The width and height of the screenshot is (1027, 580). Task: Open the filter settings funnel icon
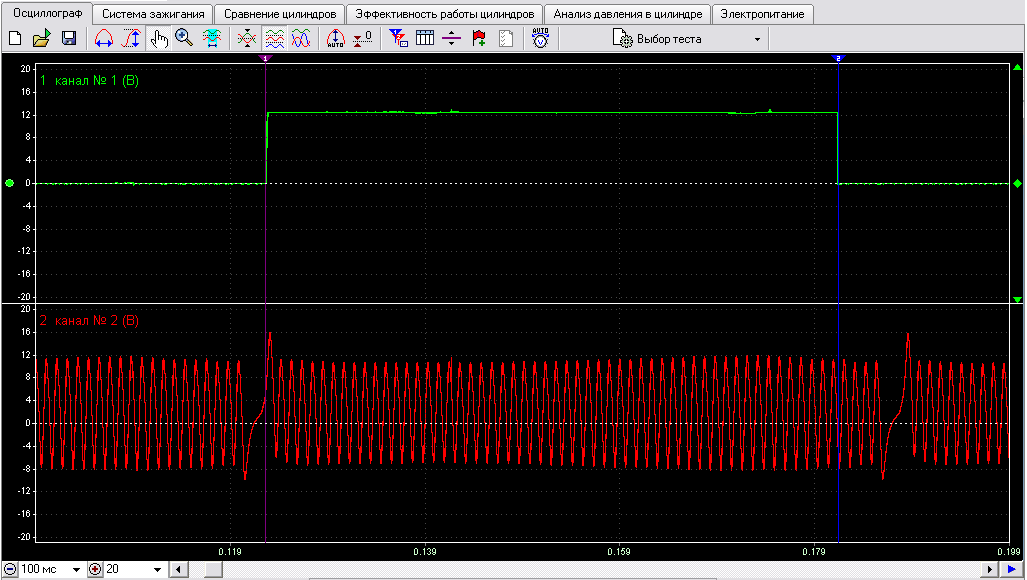(x=398, y=39)
